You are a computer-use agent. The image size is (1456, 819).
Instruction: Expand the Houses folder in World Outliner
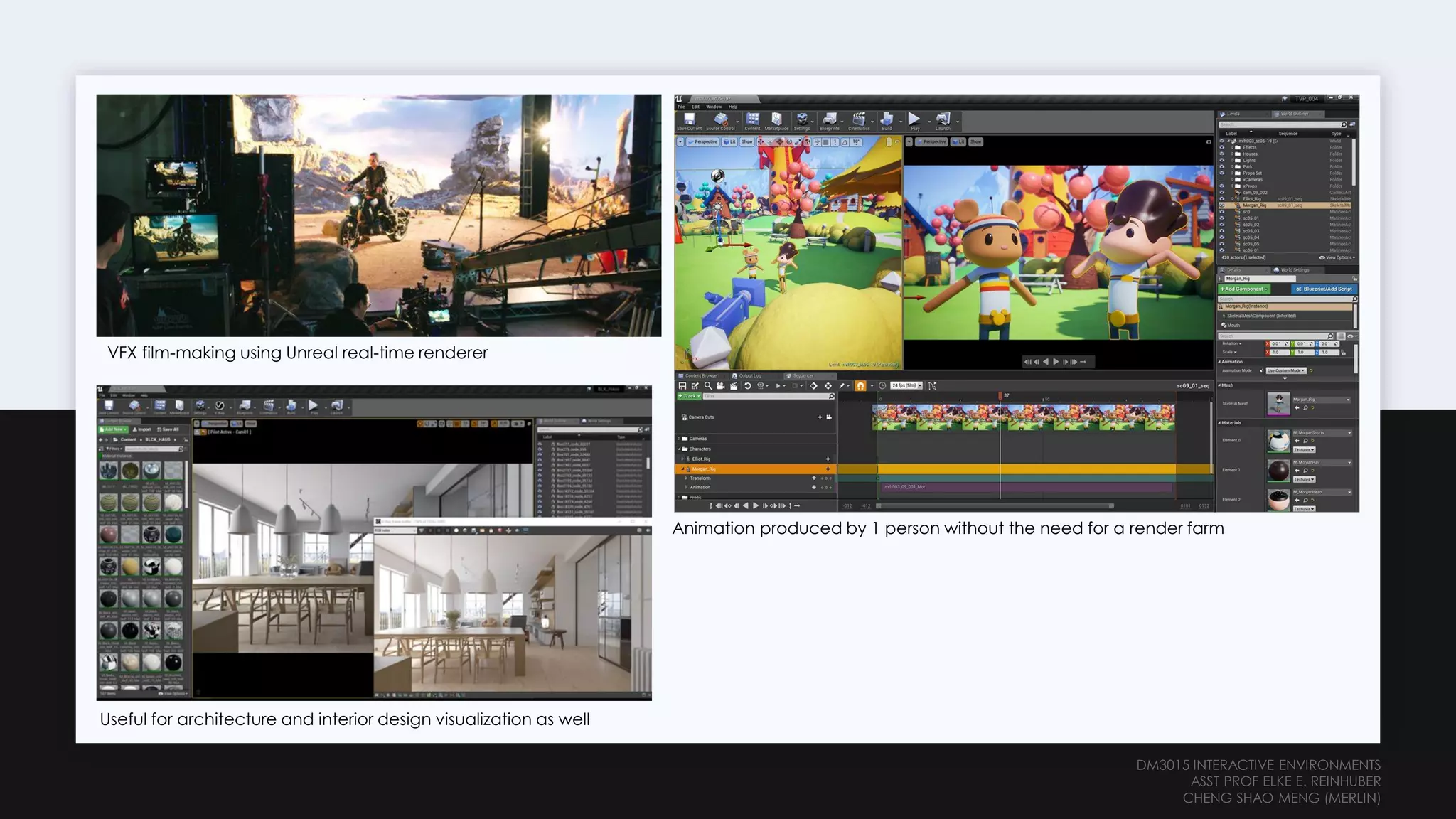pos(1232,154)
